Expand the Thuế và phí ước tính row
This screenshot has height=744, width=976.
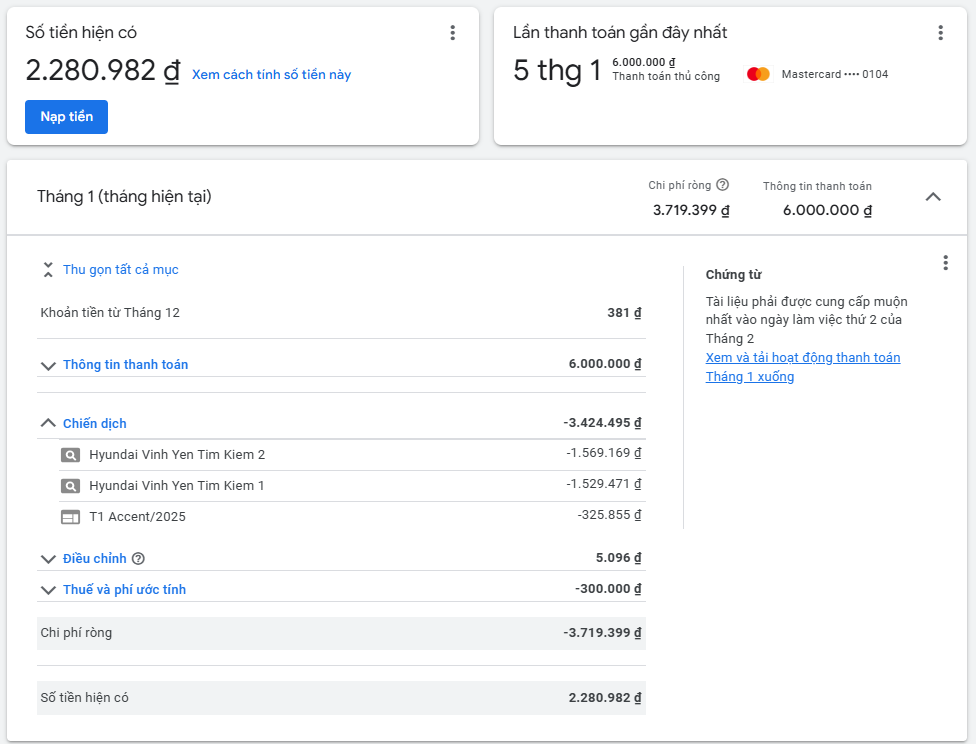[48, 590]
